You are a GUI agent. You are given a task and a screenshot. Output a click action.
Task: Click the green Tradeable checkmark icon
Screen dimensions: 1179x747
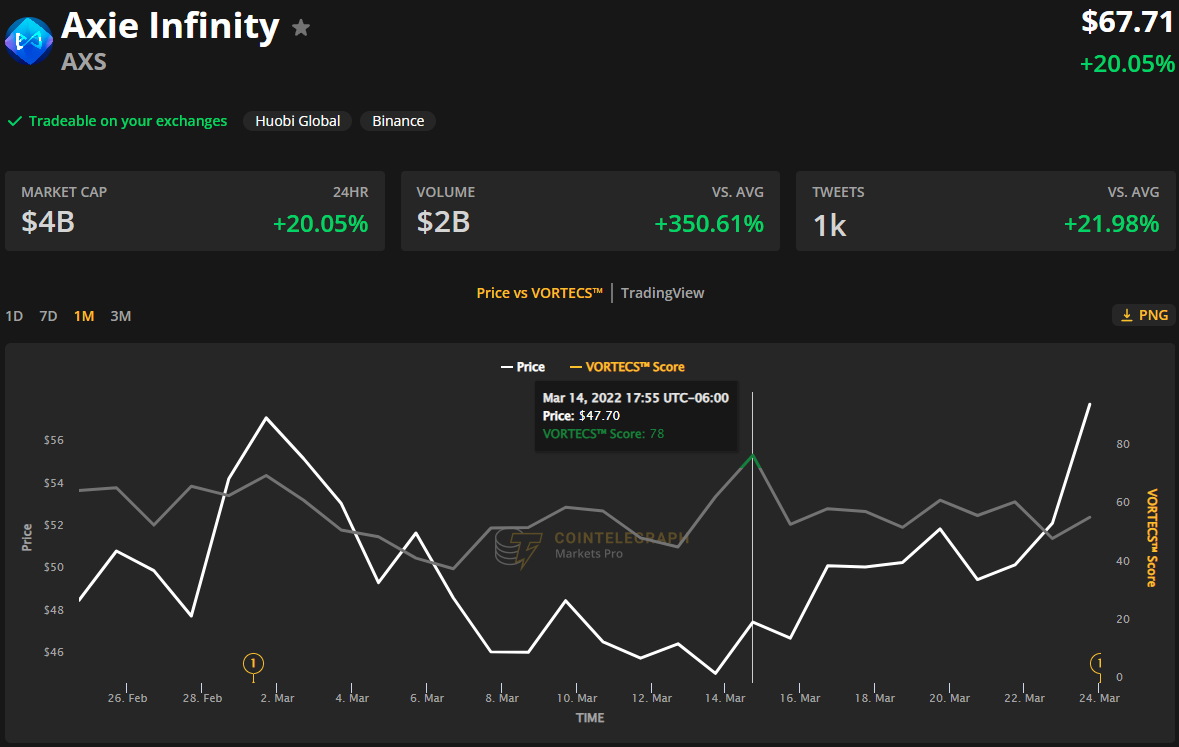[14, 121]
